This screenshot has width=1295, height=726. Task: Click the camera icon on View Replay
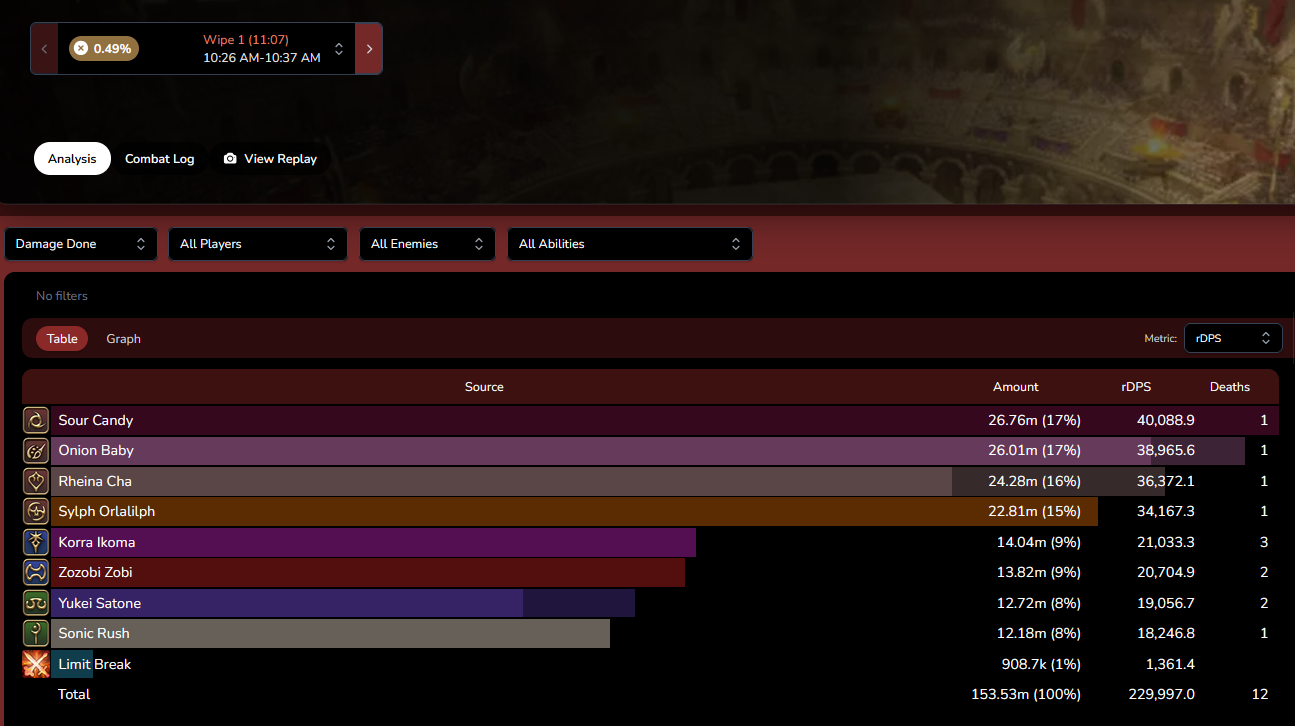pyautogui.click(x=230, y=159)
